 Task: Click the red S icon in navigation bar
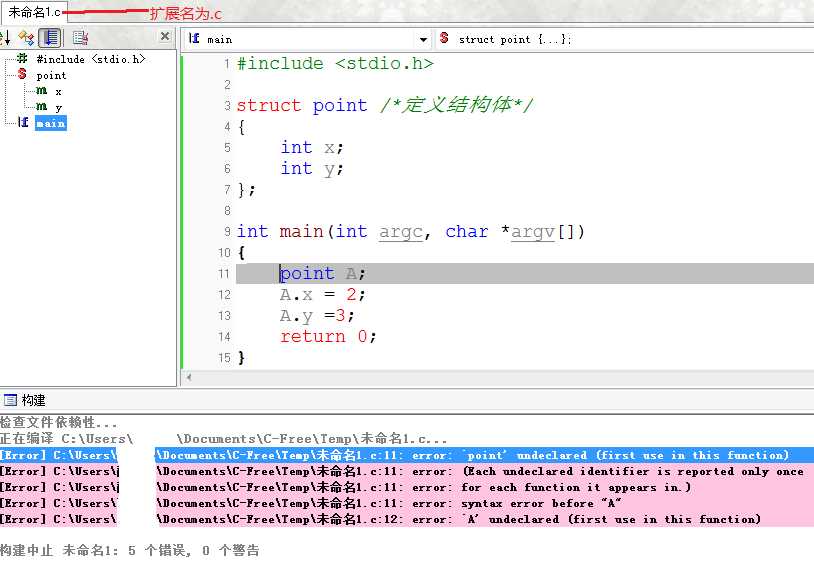pos(444,38)
